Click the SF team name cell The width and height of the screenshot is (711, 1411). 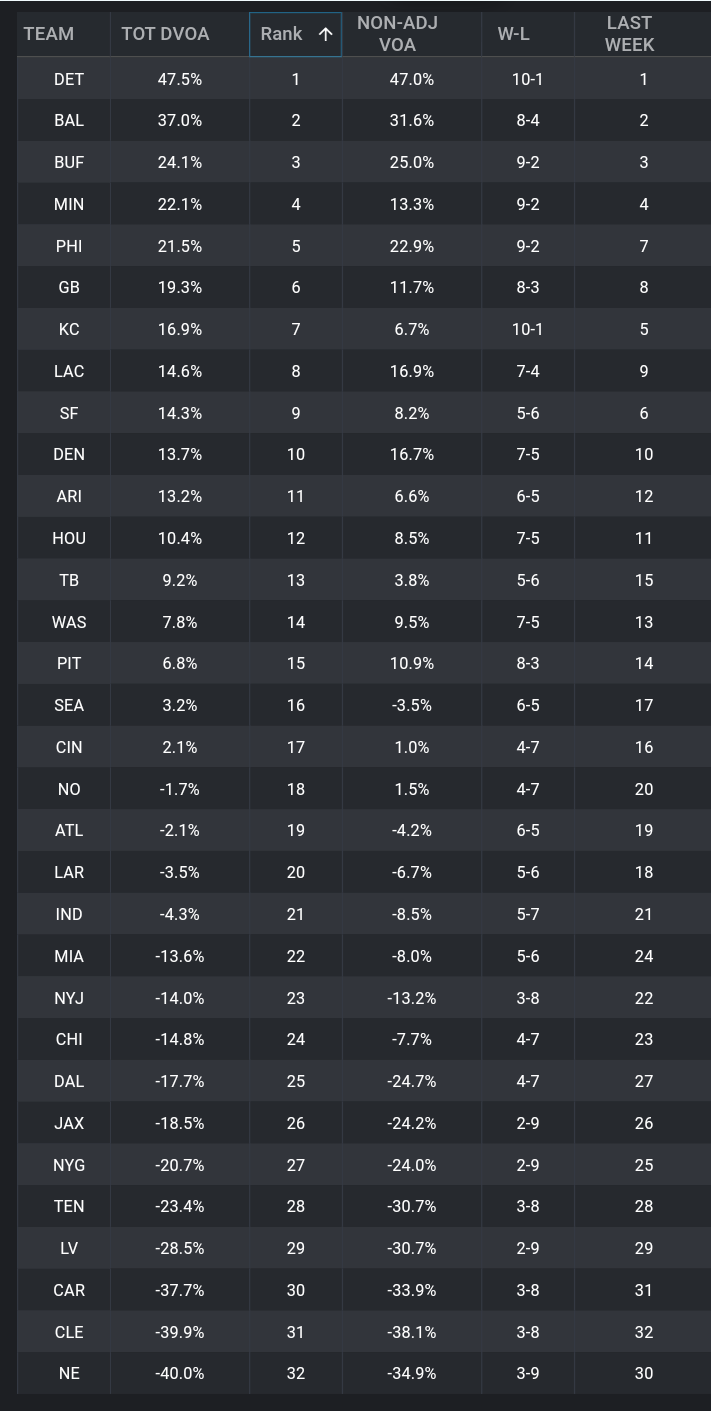coord(69,412)
